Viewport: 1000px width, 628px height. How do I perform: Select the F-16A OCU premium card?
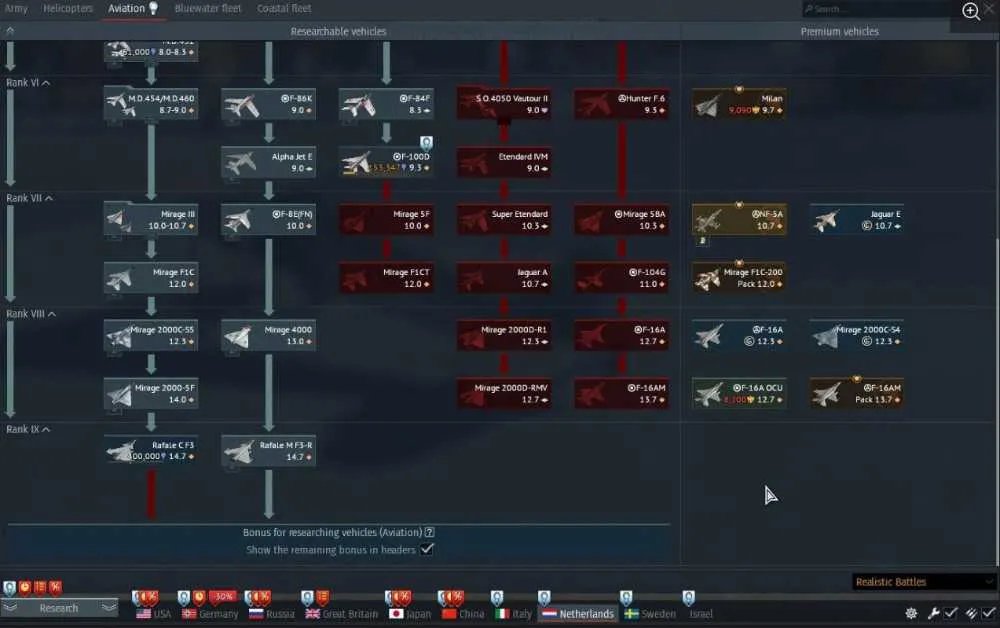point(739,393)
